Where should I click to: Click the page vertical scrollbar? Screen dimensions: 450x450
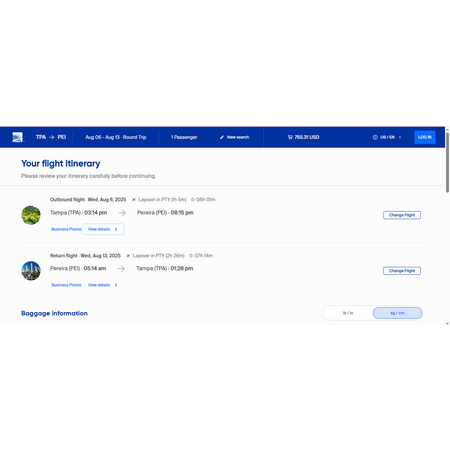pos(447,162)
